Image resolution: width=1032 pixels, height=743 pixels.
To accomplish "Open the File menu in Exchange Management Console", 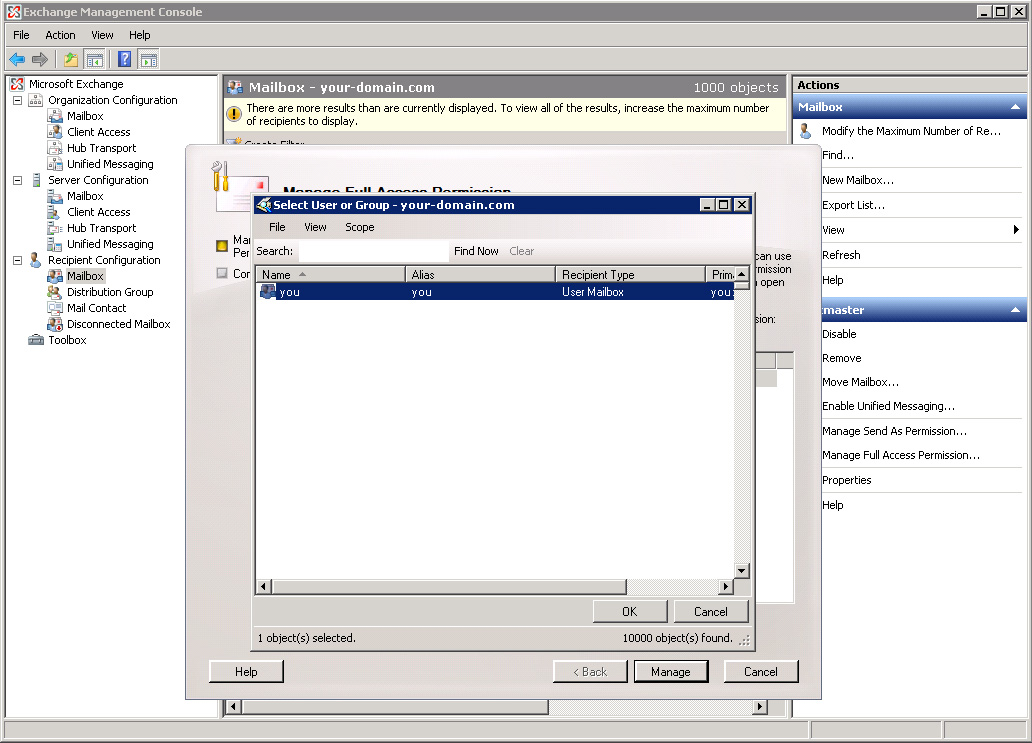I will [21, 35].
